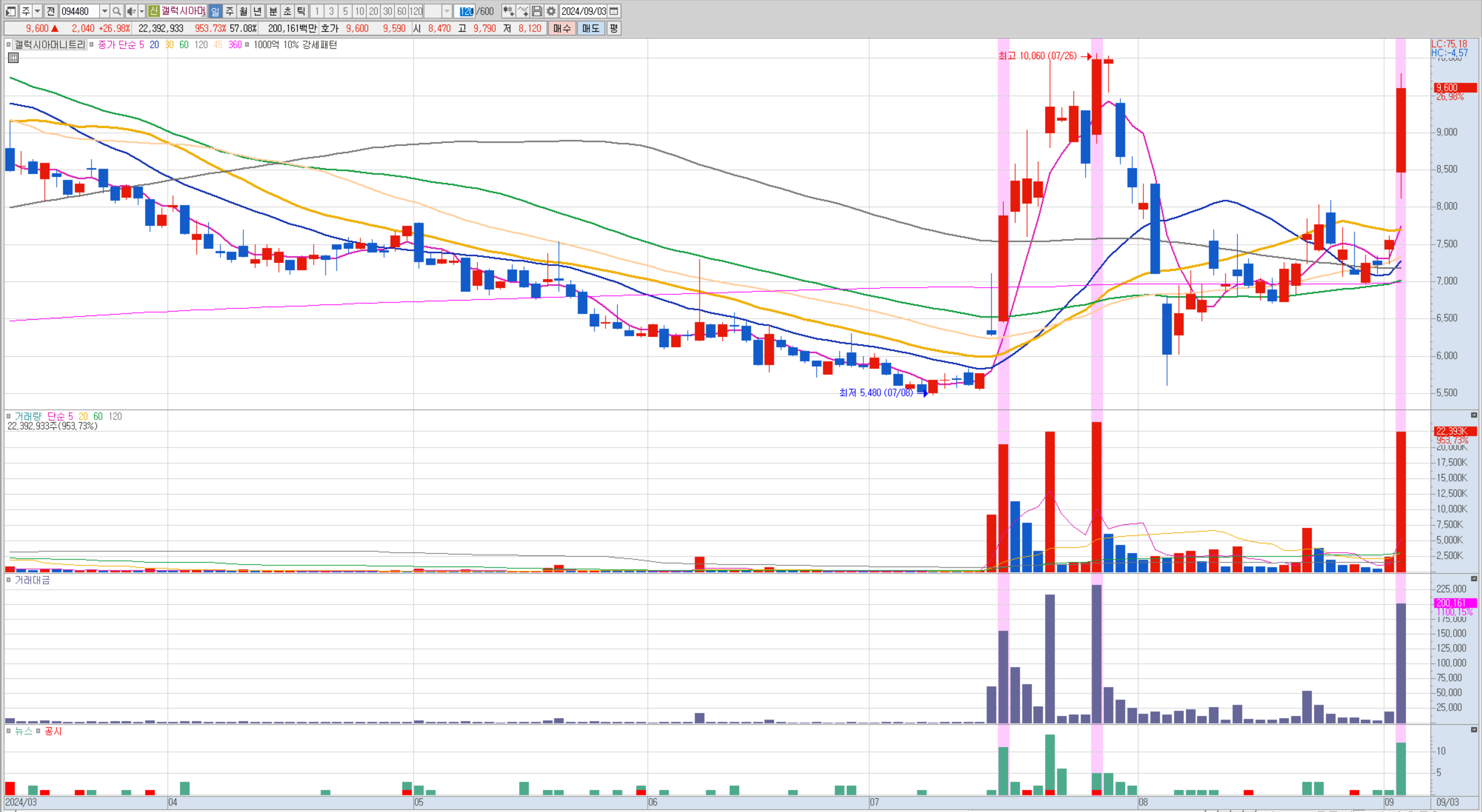Viewport: 1482px width, 812px height.
Task: Open the date picker calendar icon
Action: point(614,11)
